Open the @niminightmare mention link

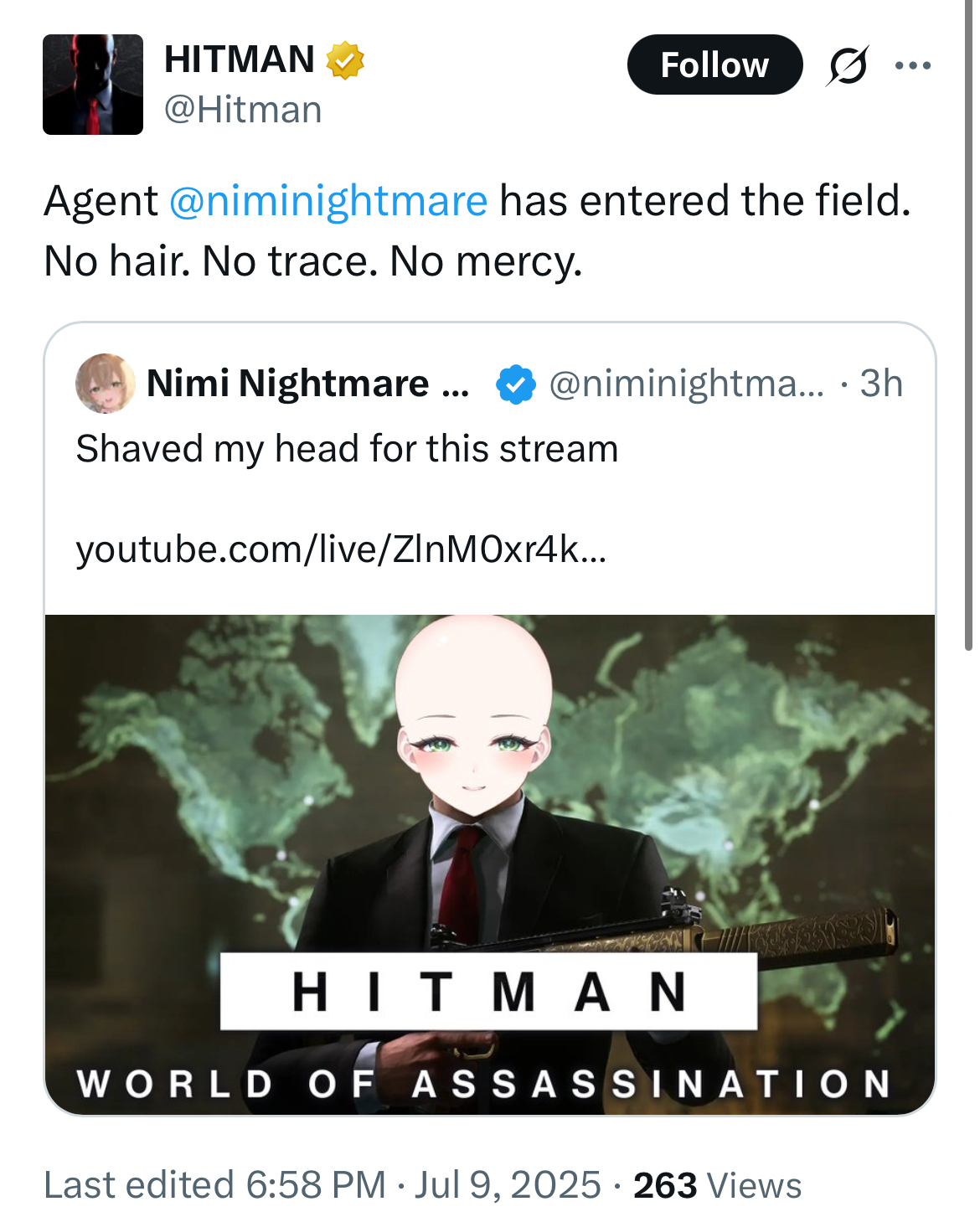[328, 201]
